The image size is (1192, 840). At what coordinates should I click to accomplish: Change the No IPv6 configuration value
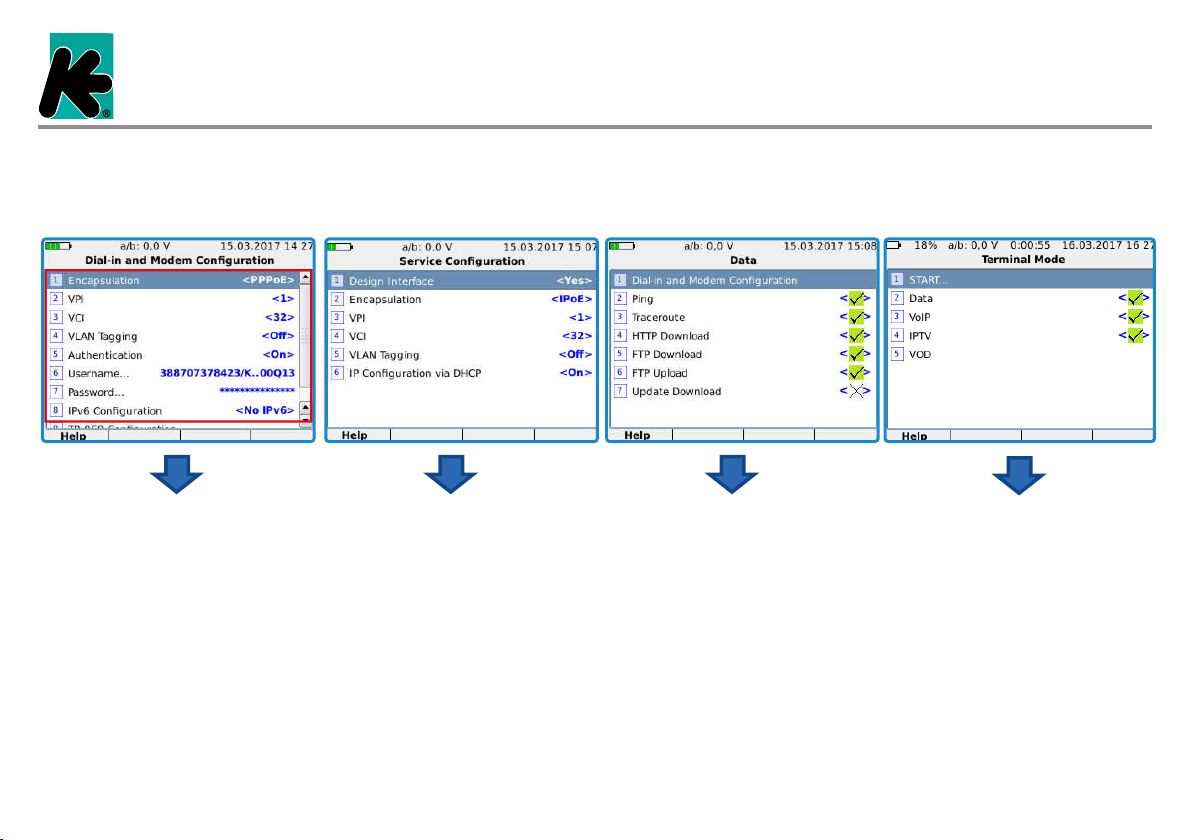point(265,410)
